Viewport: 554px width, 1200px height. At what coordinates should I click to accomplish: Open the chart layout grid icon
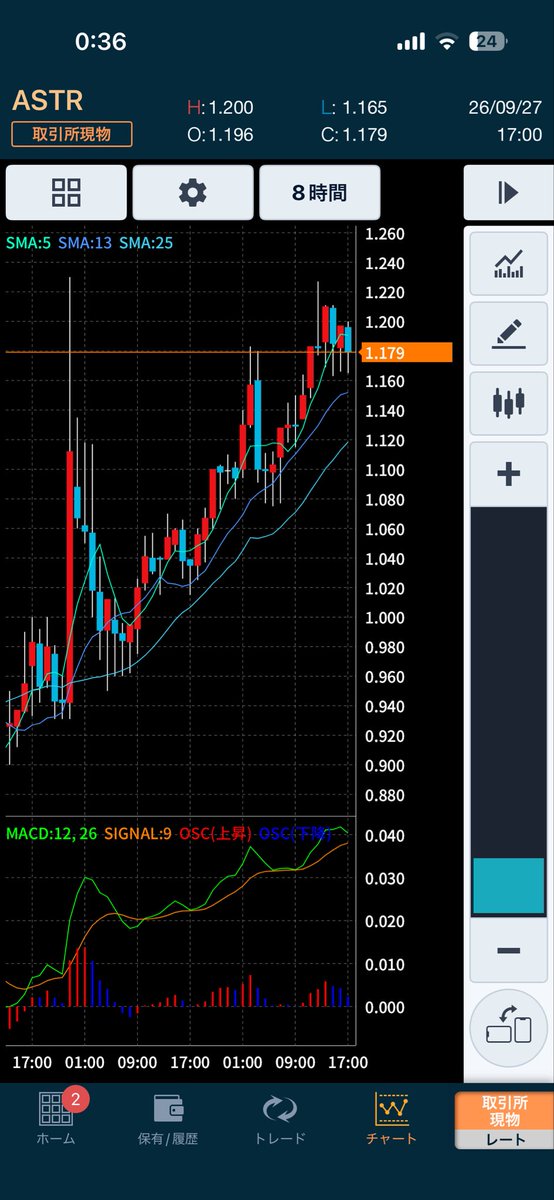(66, 193)
